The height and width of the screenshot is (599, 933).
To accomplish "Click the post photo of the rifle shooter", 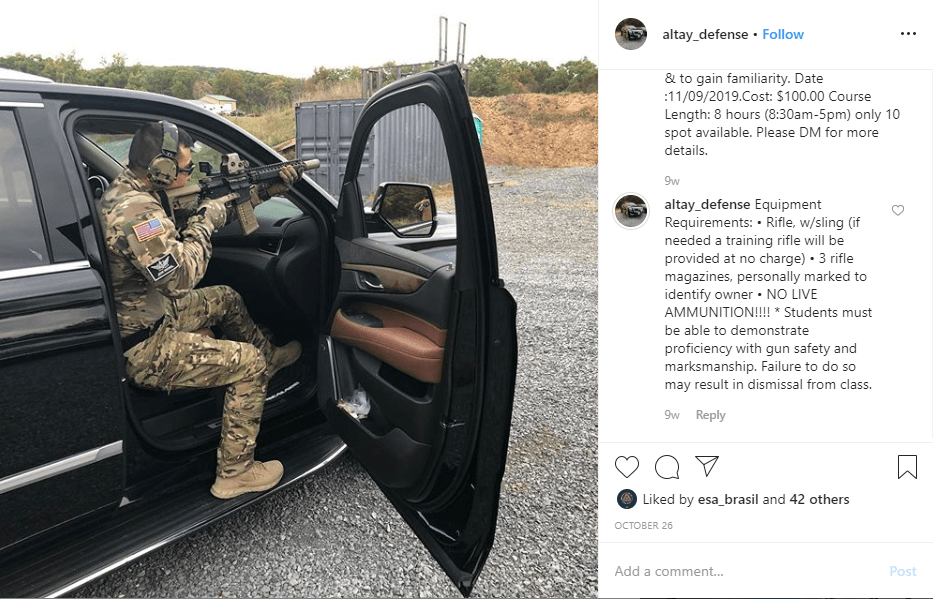I will pyautogui.click(x=299, y=299).
